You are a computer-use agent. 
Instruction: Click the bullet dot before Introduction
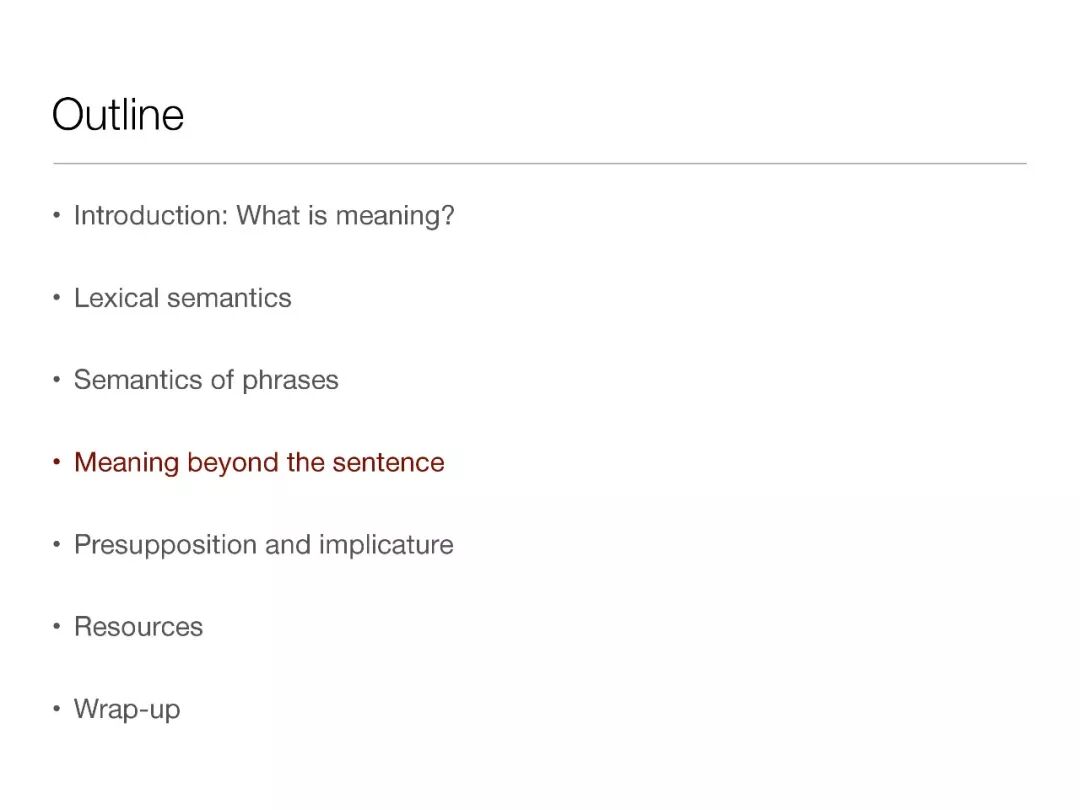[x=57, y=216]
